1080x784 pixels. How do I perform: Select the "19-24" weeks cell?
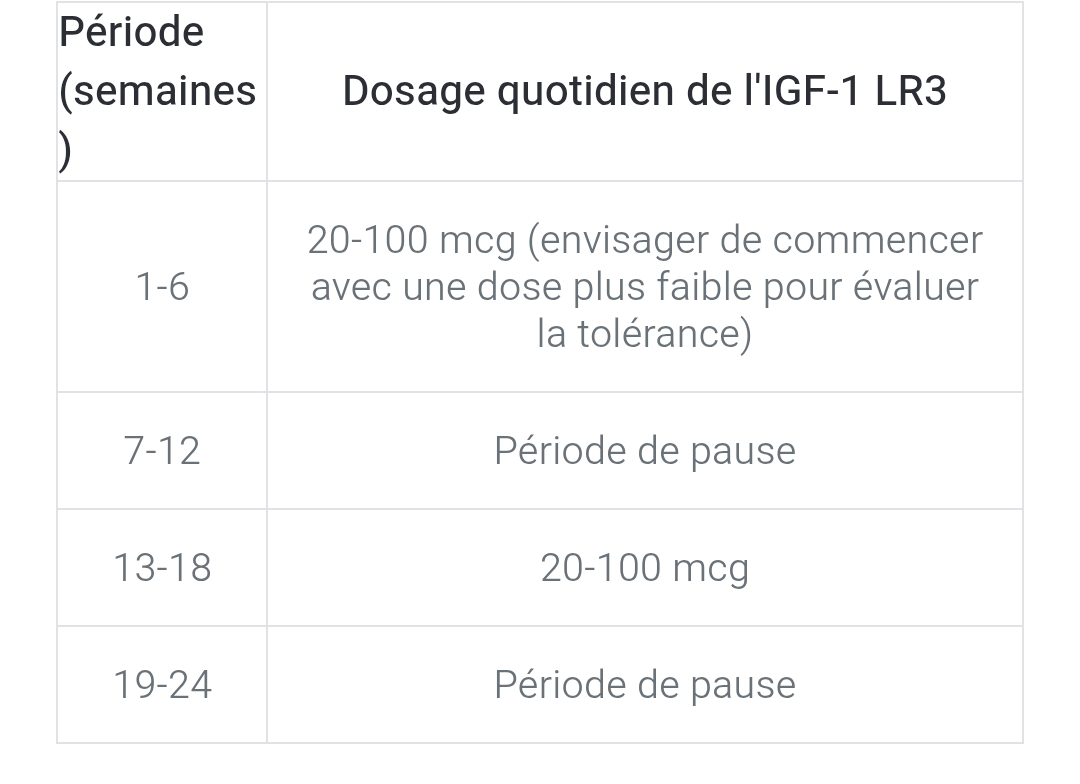coord(162,685)
